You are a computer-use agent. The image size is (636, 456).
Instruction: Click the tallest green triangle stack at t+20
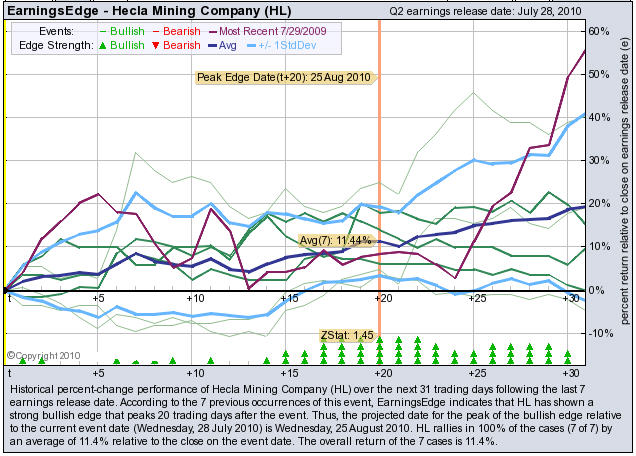(x=380, y=350)
